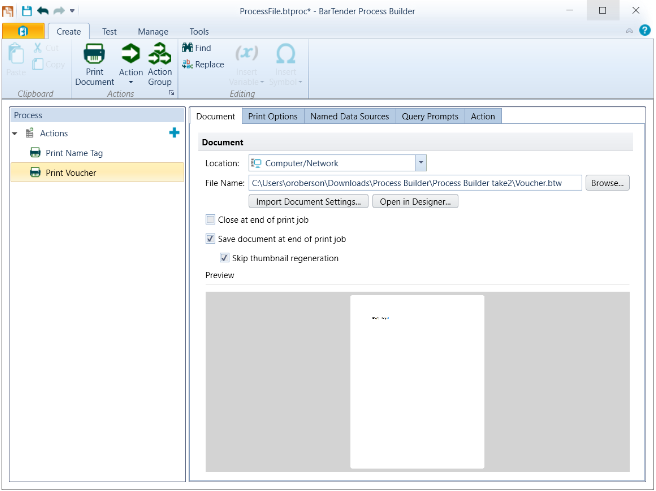Open Help via question mark icon

(645, 30)
